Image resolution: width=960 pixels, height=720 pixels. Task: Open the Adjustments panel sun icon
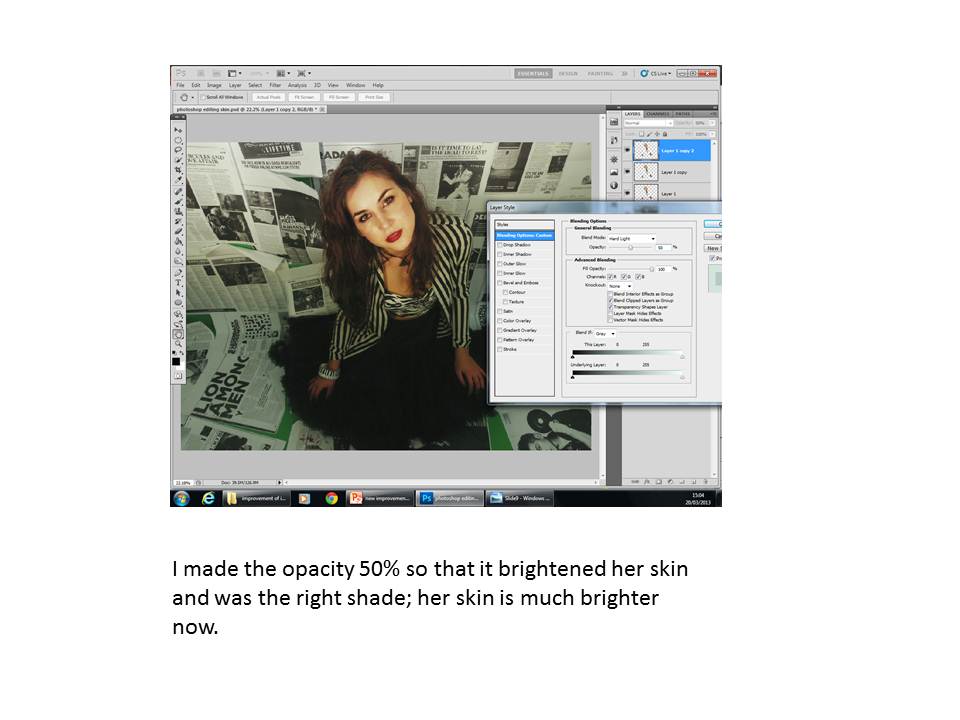point(614,159)
